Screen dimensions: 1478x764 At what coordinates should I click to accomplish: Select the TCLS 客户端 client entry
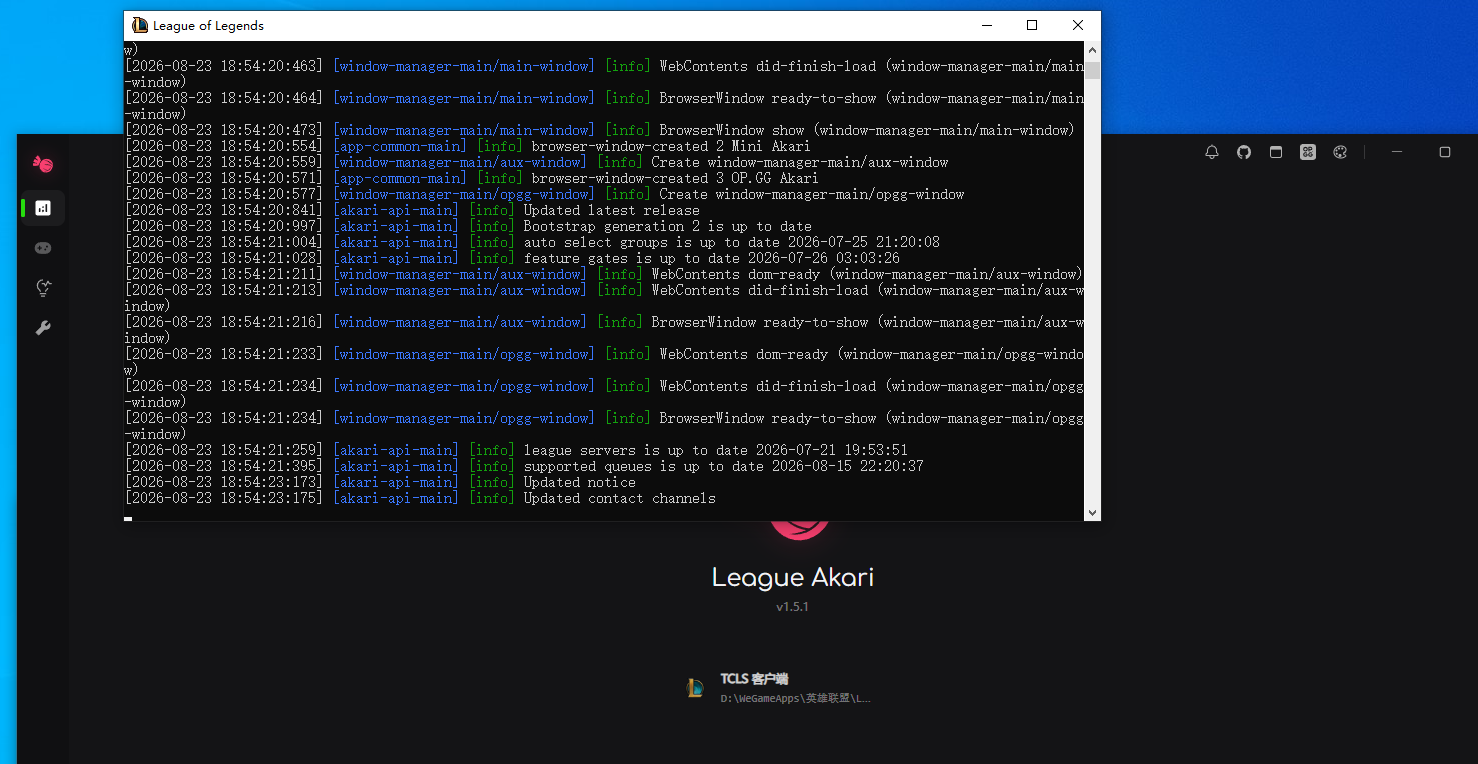tap(779, 688)
